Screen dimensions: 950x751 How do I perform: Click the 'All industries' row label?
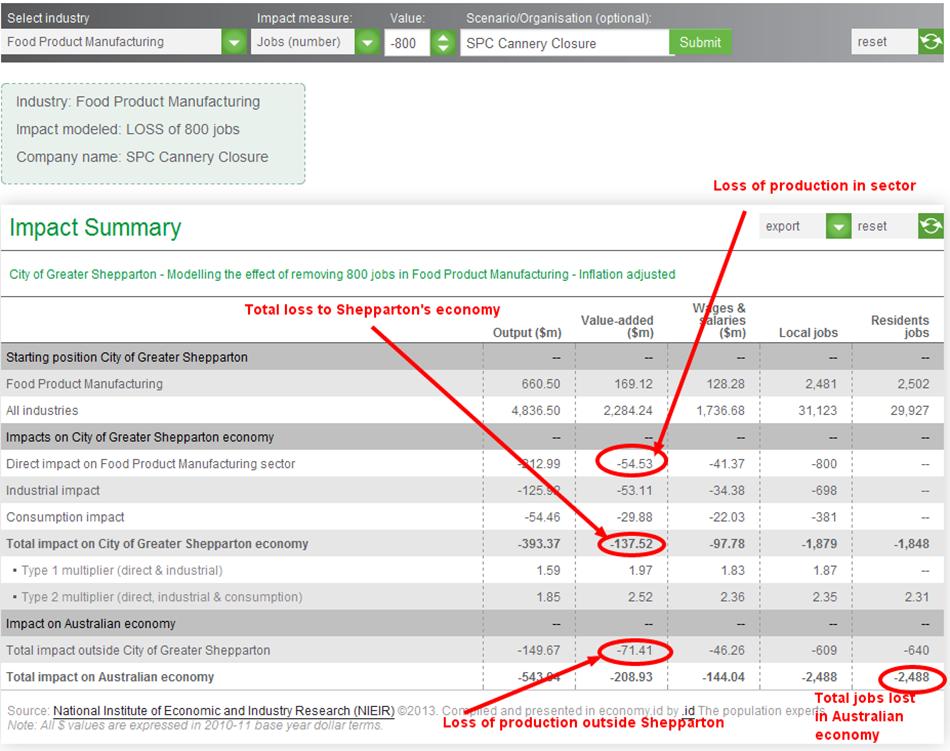[x=42, y=411]
